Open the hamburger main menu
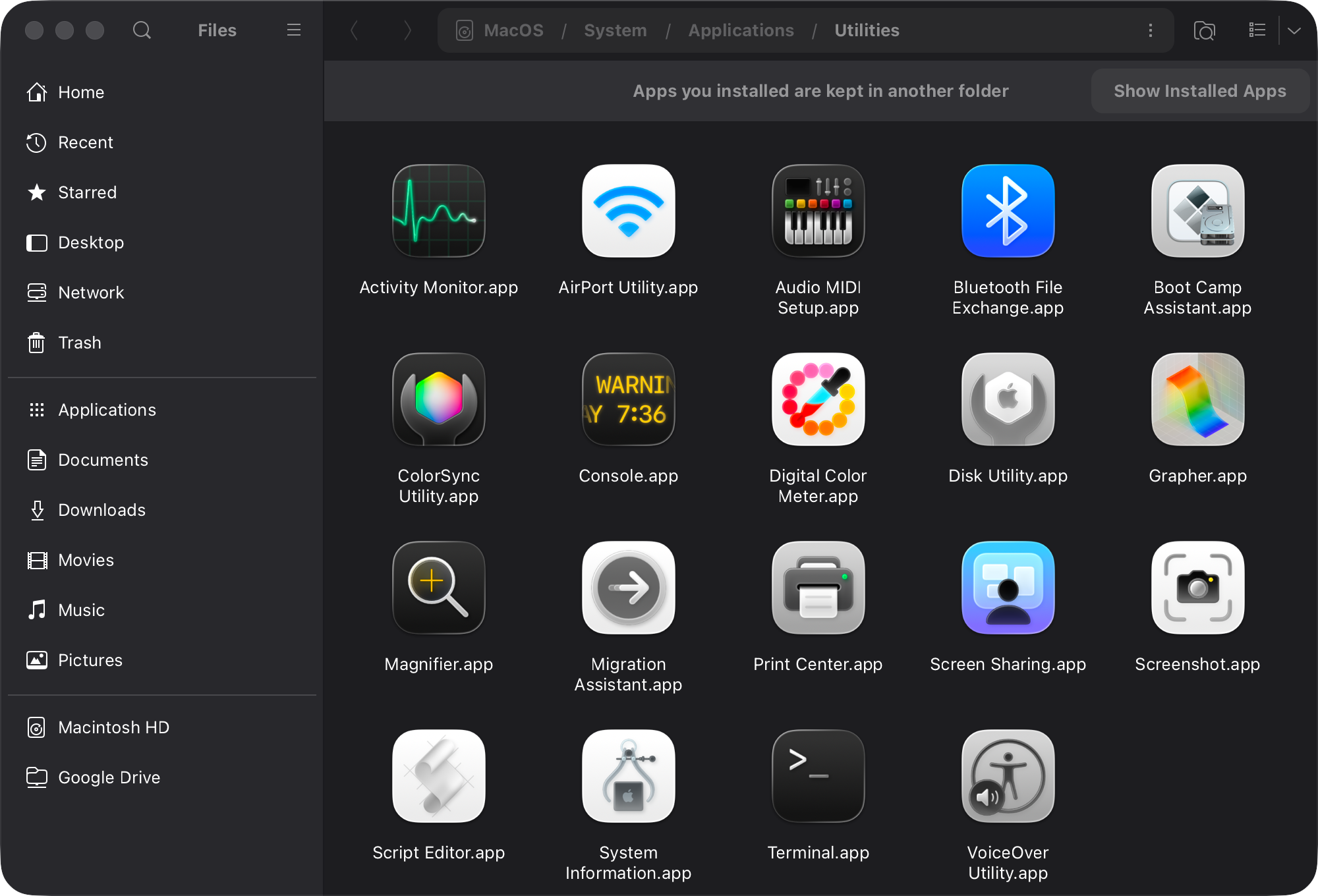1318x896 pixels. (x=294, y=30)
